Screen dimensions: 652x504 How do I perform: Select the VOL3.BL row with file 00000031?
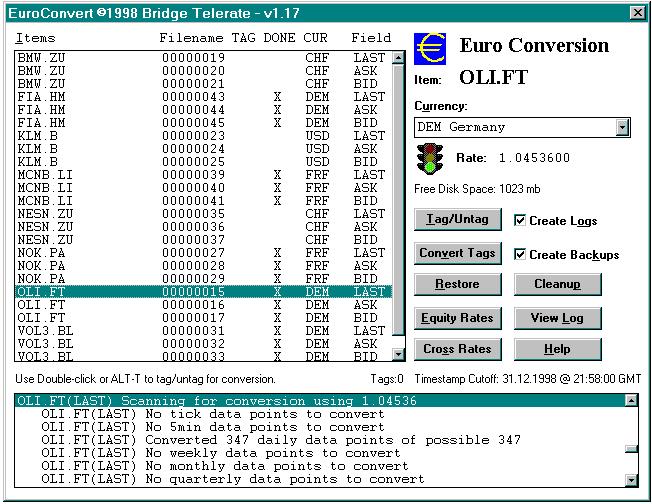click(200, 331)
